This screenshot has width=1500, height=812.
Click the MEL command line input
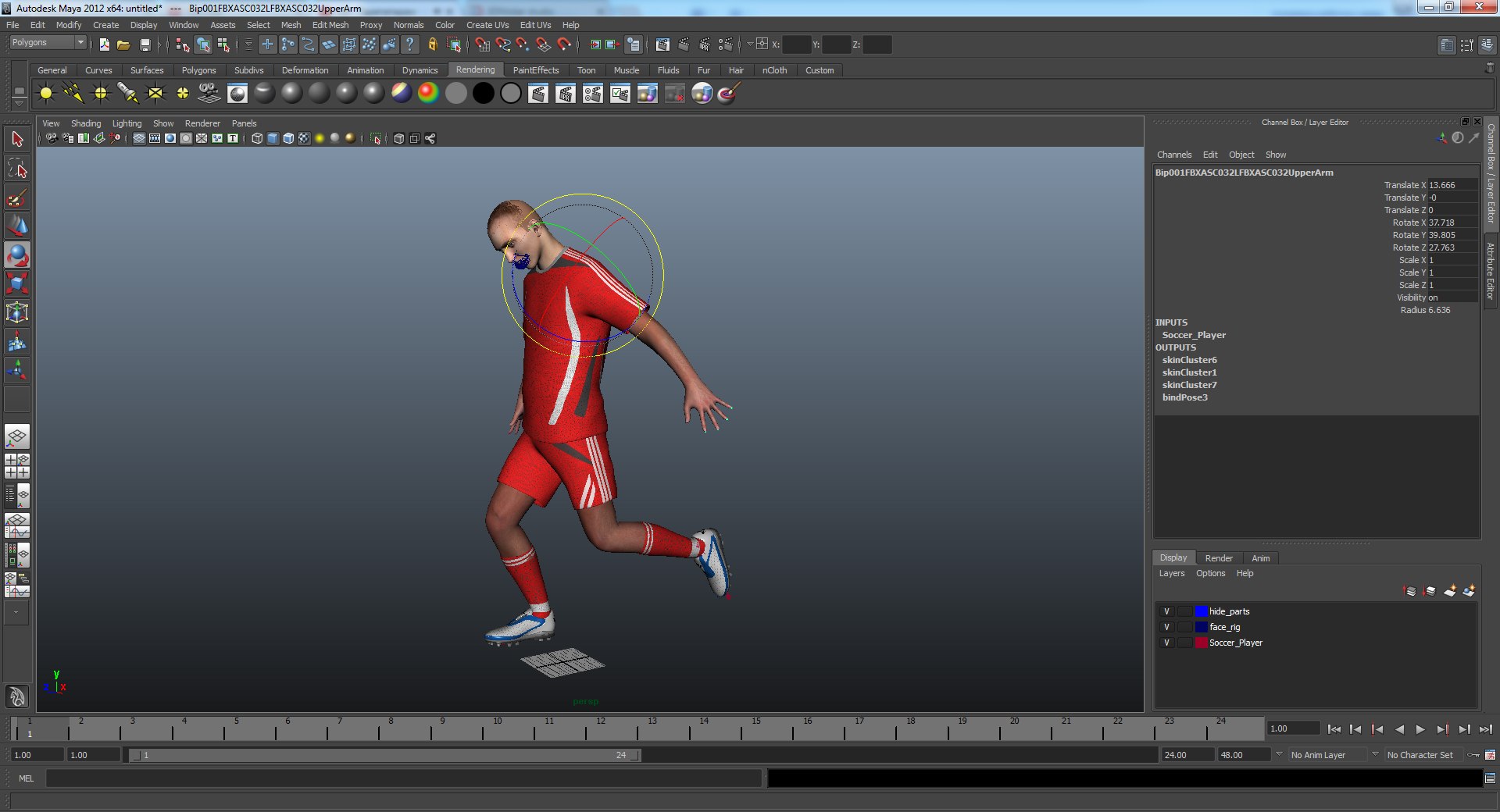coord(403,778)
